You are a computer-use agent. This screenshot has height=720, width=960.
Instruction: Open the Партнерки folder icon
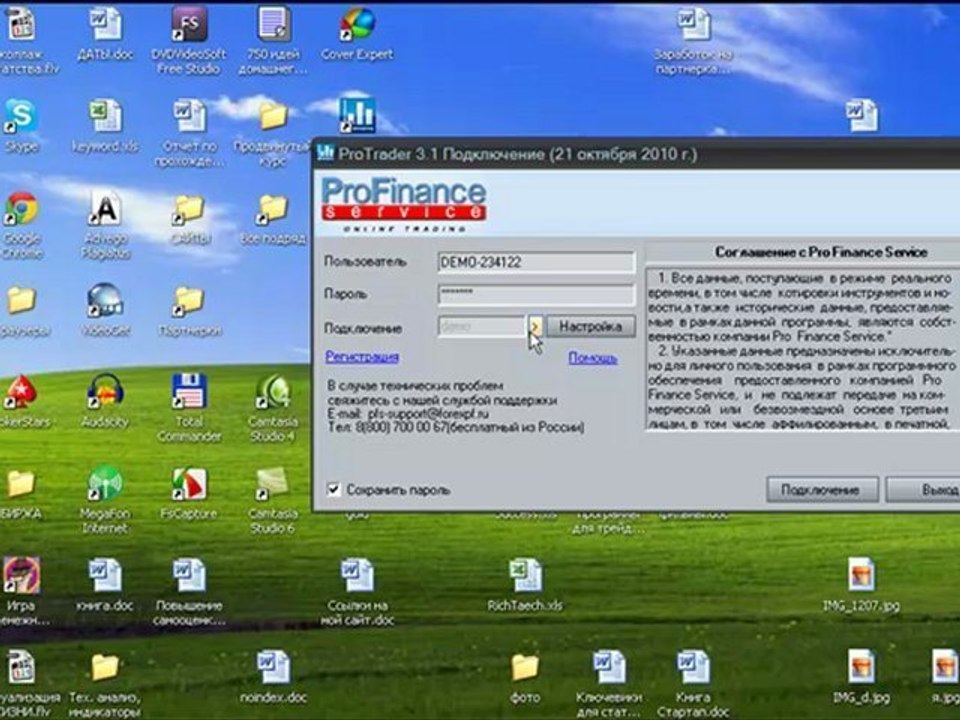(189, 301)
